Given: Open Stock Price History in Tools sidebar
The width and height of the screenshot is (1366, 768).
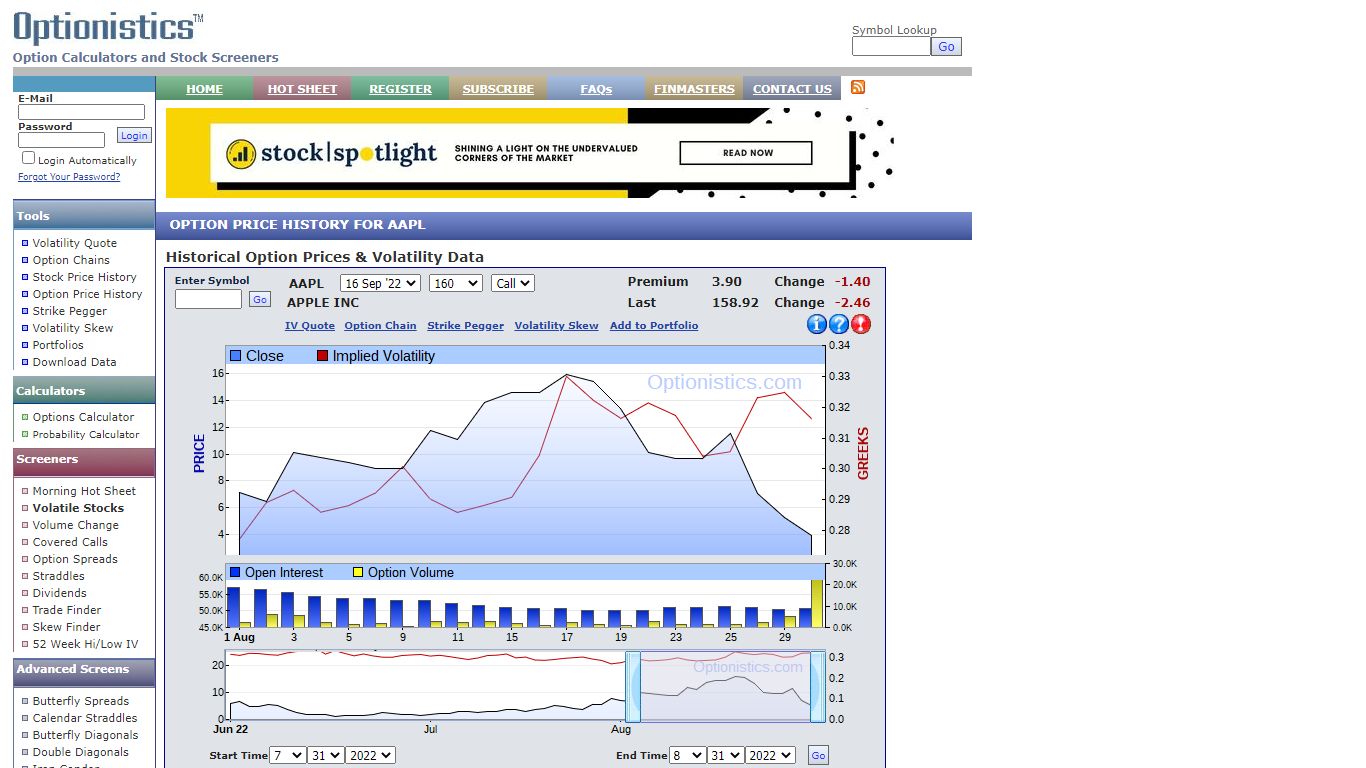Looking at the screenshot, I should (x=84, y=277).
